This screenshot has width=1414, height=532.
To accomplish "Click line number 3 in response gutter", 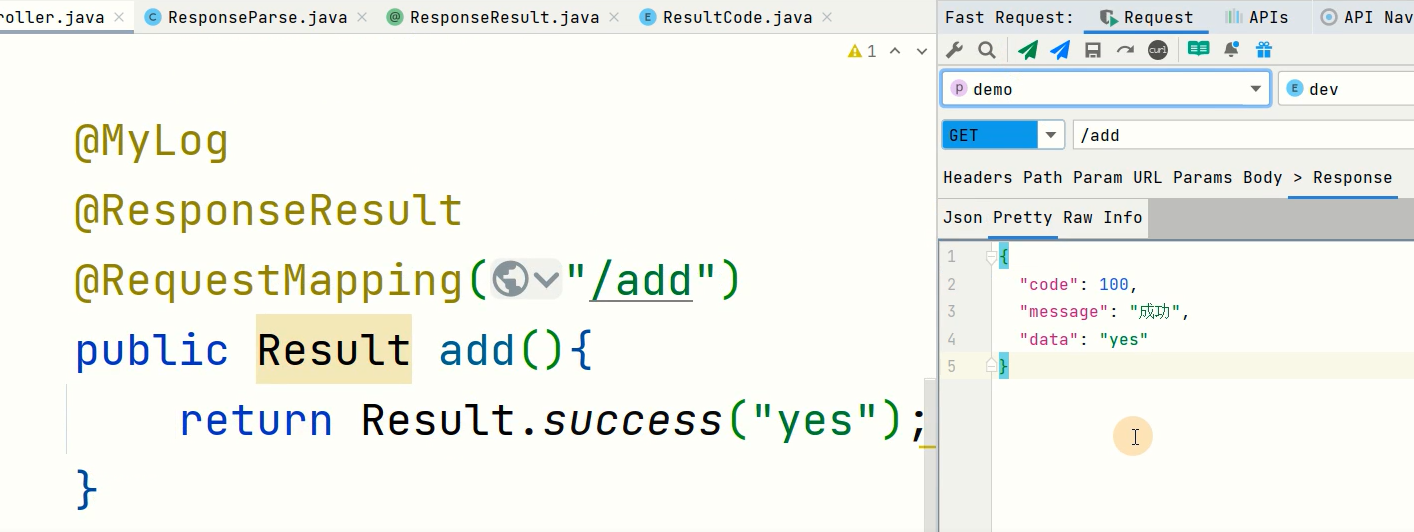I will click(951, 312).
